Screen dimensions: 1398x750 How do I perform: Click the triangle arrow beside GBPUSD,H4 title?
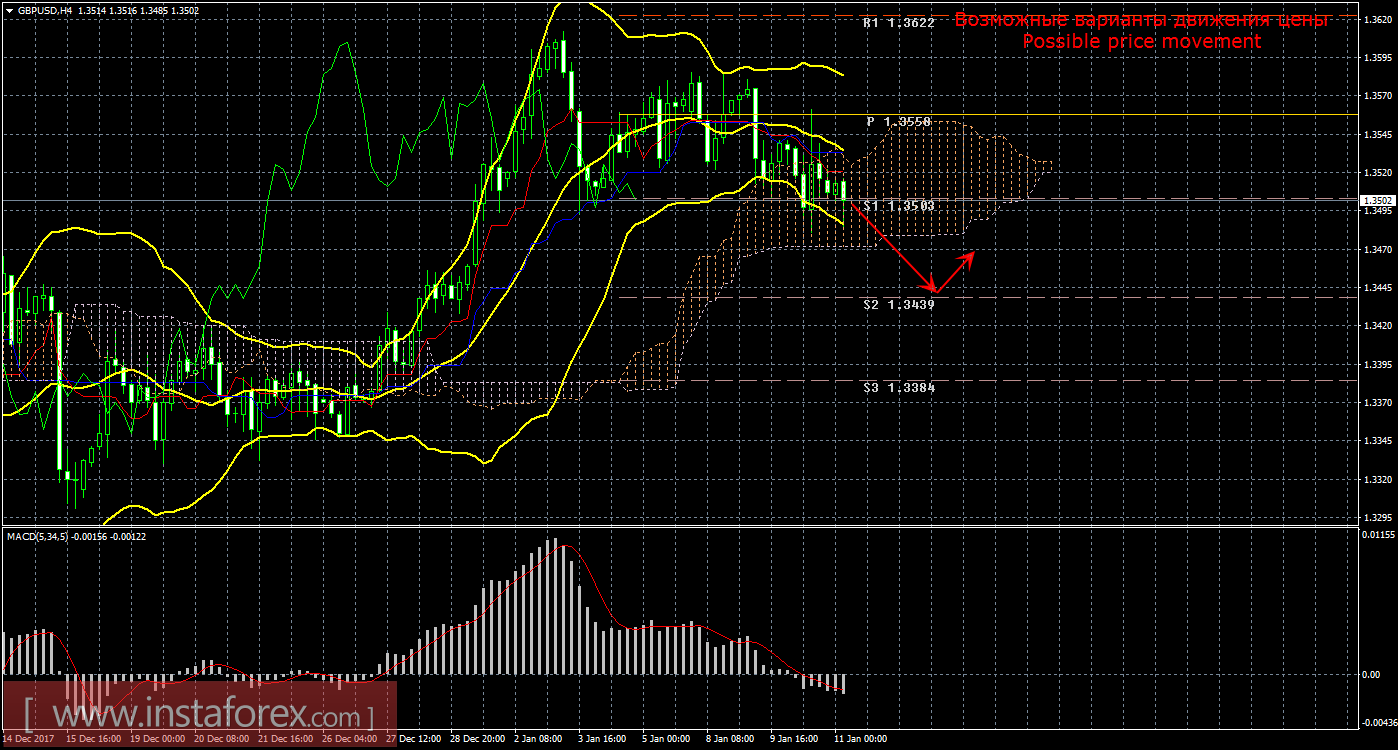click(x=9, y=11)
